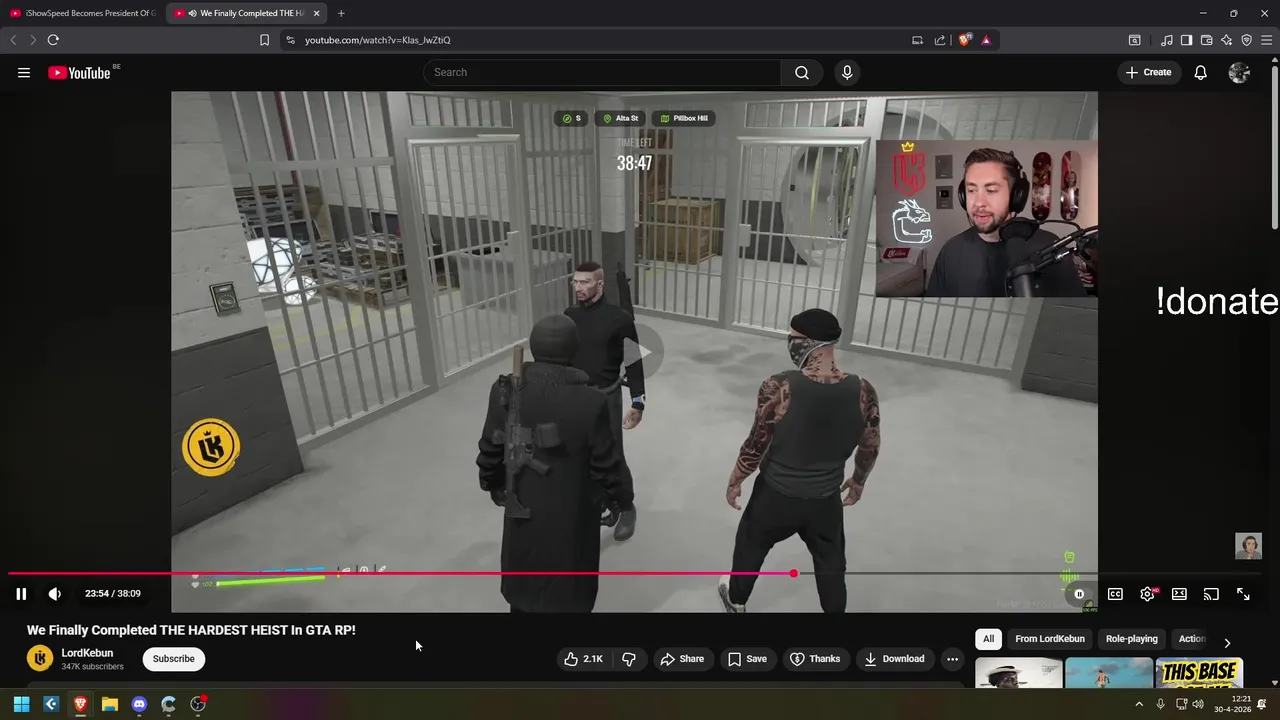Show hidden system tray icons

coord(1138,704)
